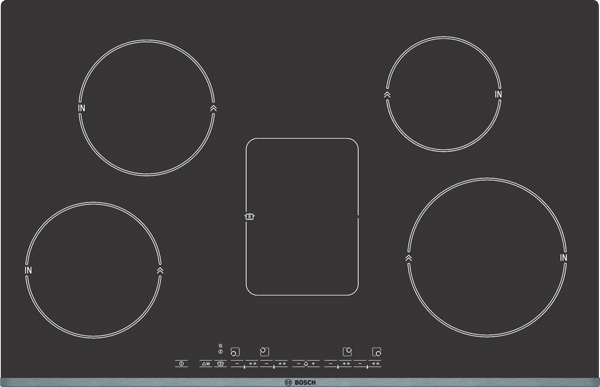Tap the main power on/off button
This screenshot has width=600, height=387.
coord(181,364)
